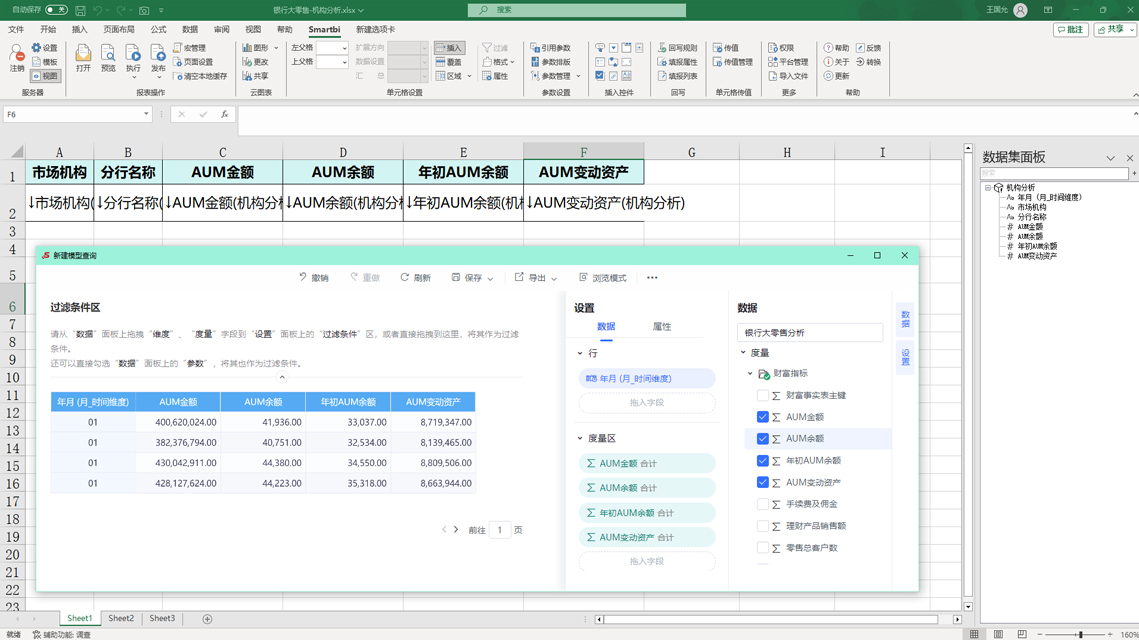Collapse the 机构分析 tree in 数据集面板
1139x640 pixels.
985,187
